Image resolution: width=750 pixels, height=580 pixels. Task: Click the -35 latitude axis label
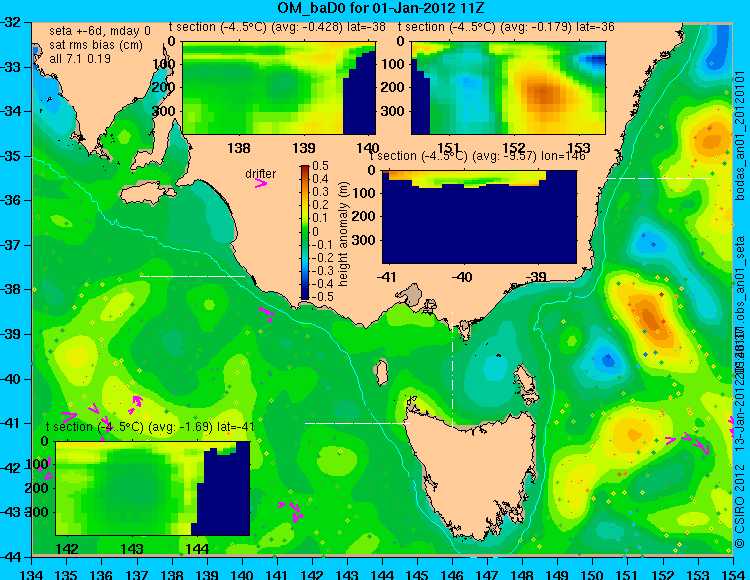[11, 156]
